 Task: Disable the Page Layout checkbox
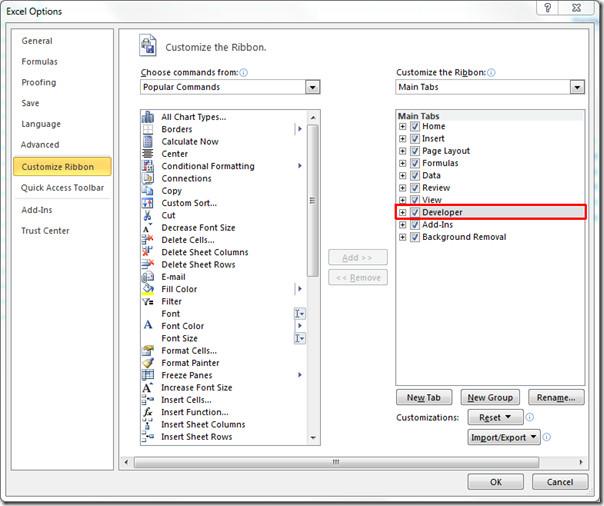415,151
